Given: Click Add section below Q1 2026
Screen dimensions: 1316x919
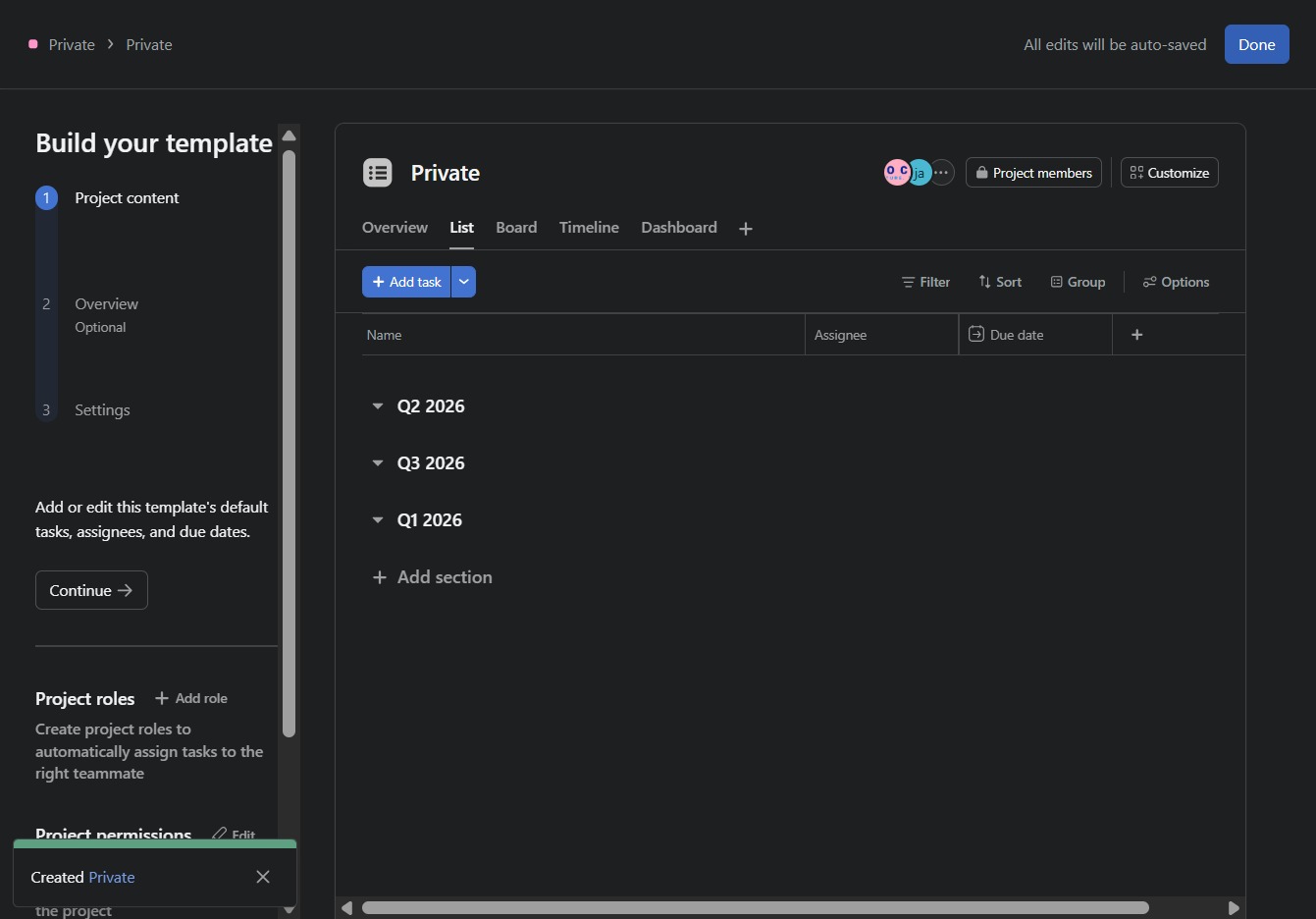Looking at the screenshot, I should click(433, 577).
